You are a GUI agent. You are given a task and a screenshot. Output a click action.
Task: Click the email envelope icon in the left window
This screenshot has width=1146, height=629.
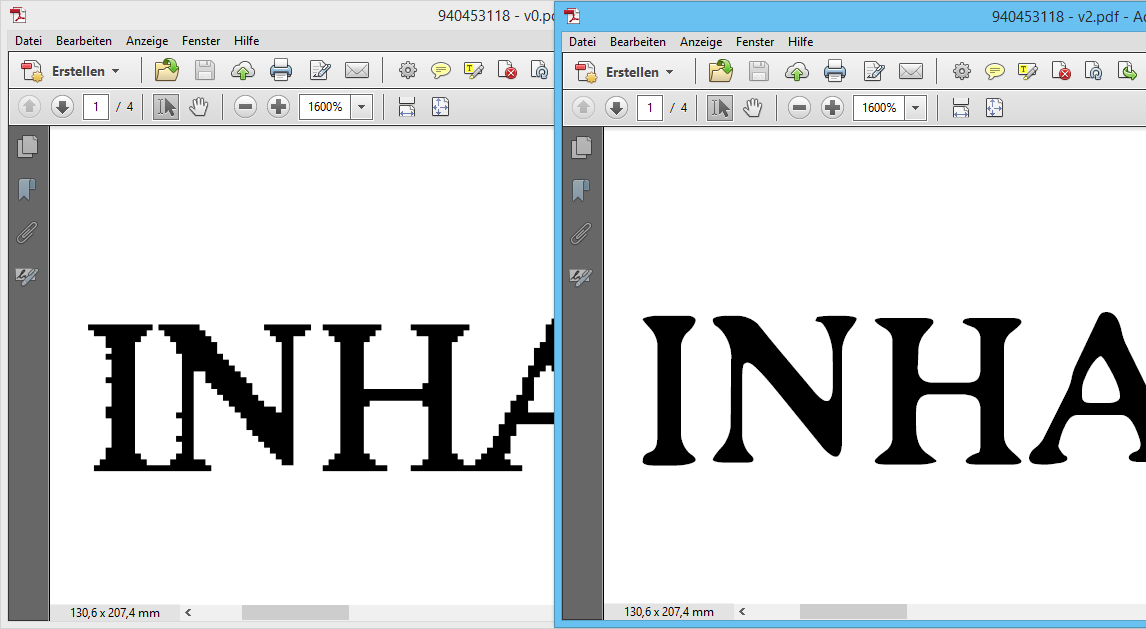pyautogui.click(x=357, y=70)
